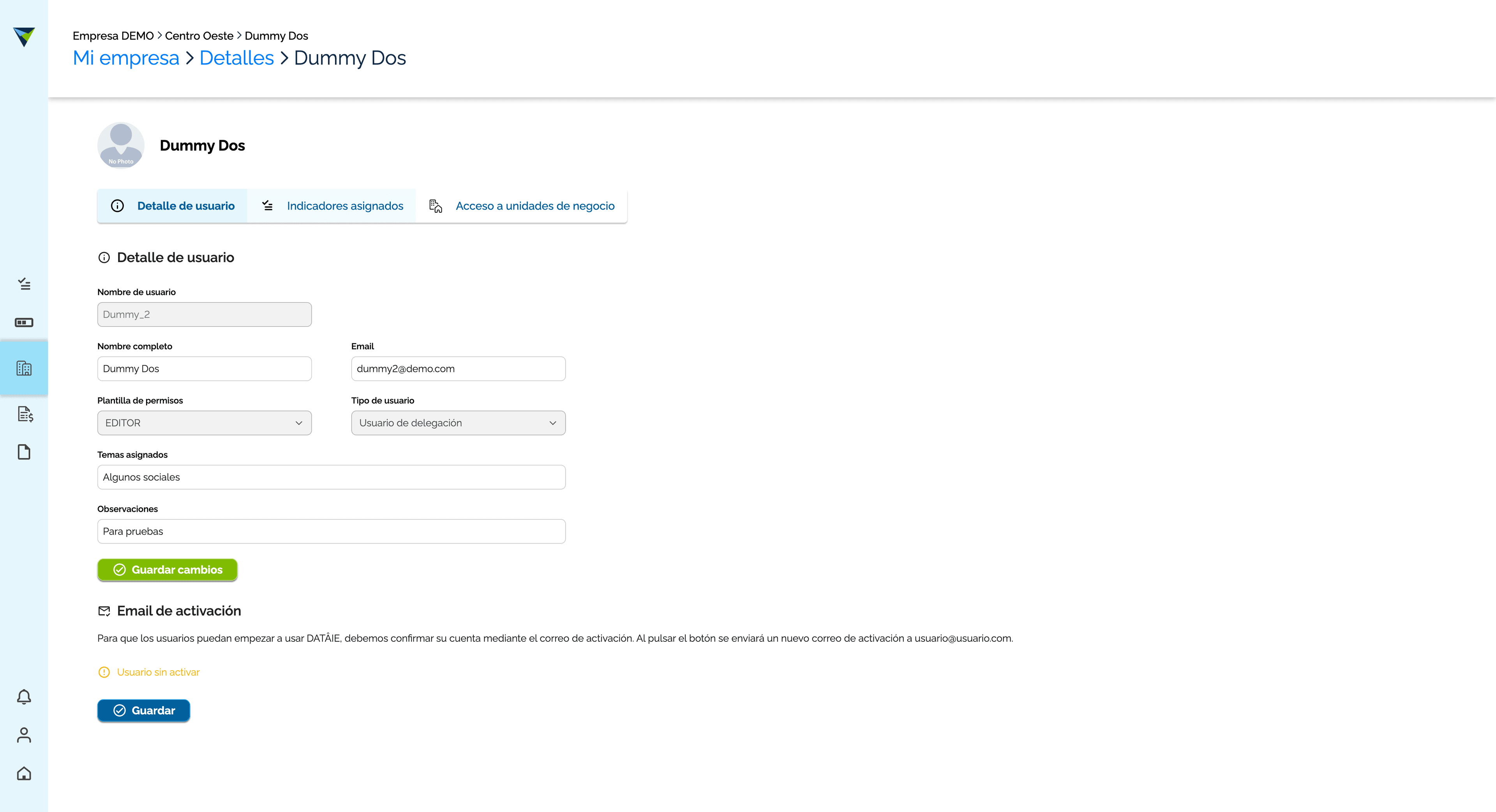
Task: Switch to Indicadores asignados tab
Action: pyautogui.click(x=332, y=206)
